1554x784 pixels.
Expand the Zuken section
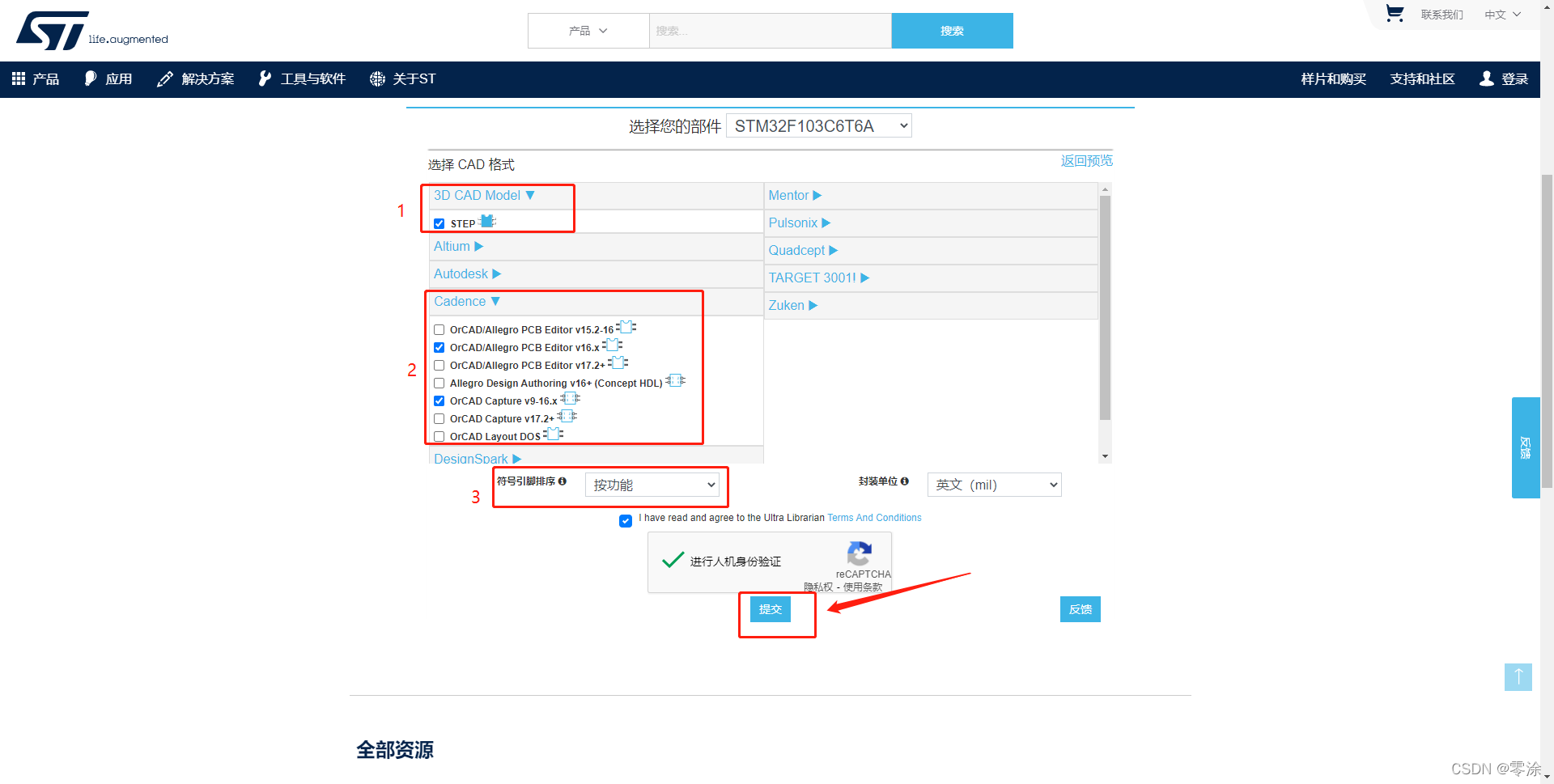point(792,306)
